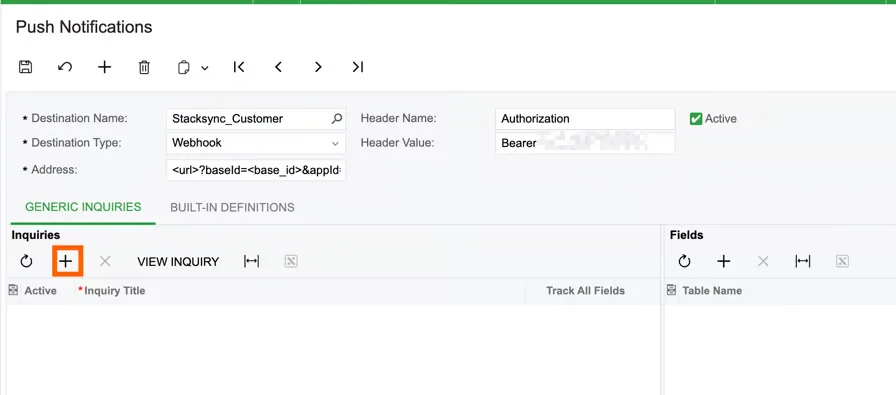Add a row to the Inquiries grid
Viewport: 896px width, 395px height.
66,261
